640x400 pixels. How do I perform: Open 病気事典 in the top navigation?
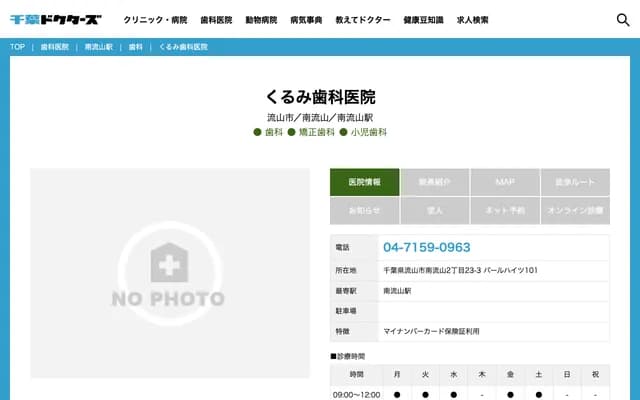306,20
